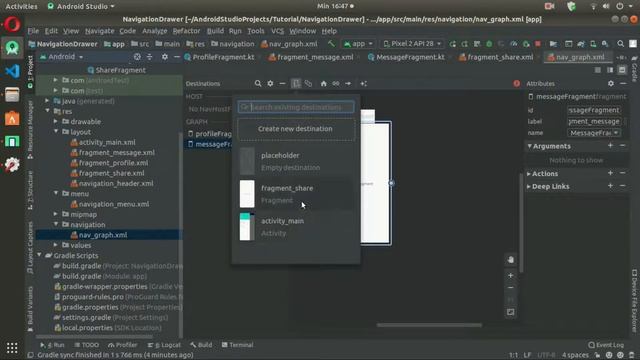Click Search Everywhere magnifier icon

tap(620, 44)
